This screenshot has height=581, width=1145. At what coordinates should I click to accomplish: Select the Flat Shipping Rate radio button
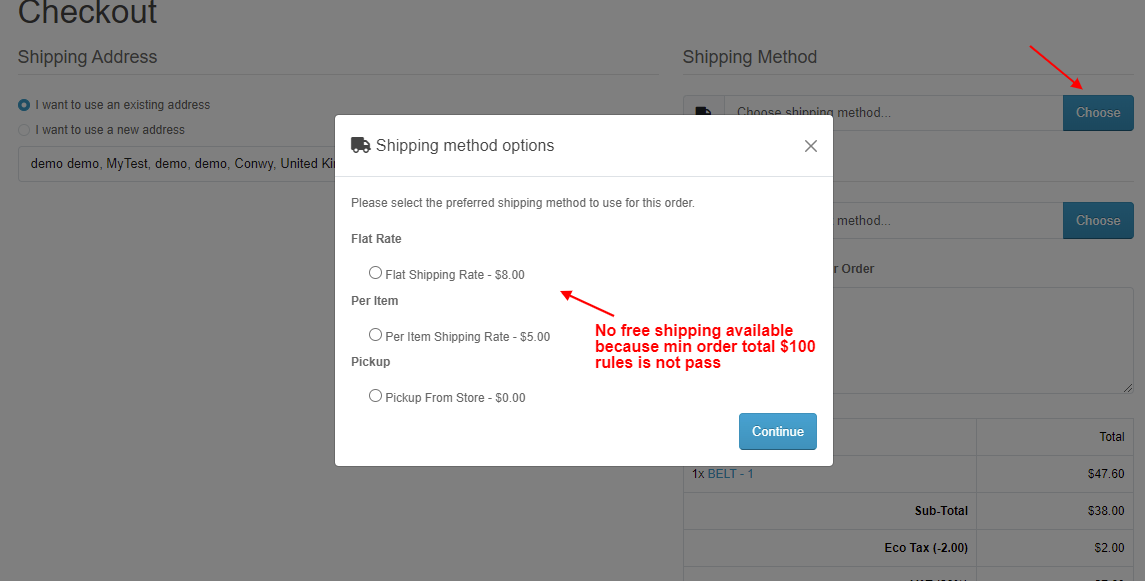coord(375,273)
